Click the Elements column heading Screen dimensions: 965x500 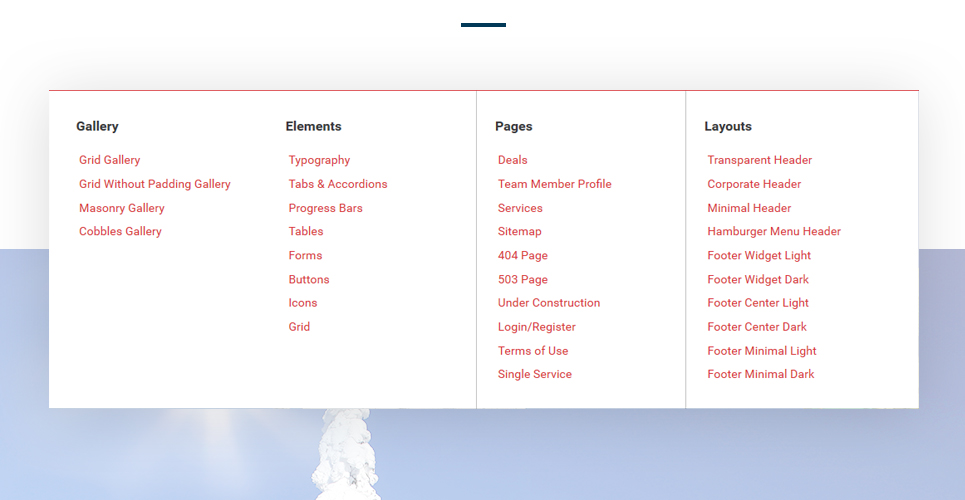pyautogui.click(x=313, y=126)
